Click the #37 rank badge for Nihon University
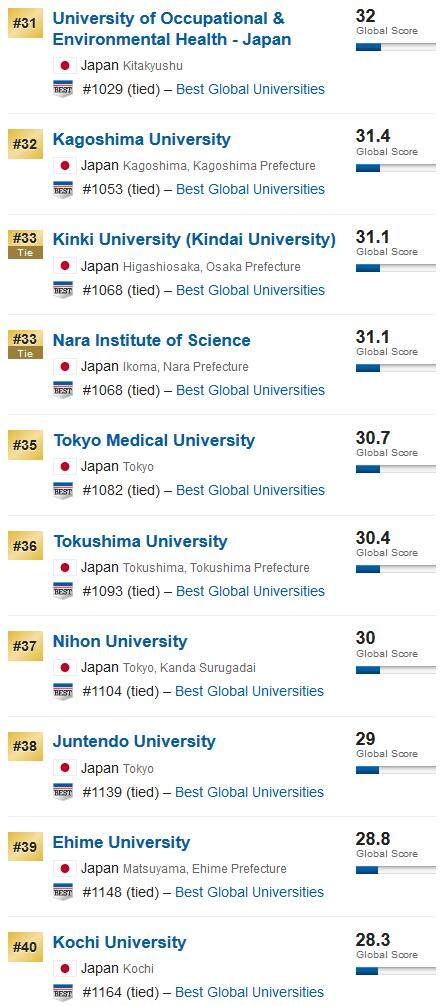This screenshot has height=1006, width=446. (x=25, y=647)
